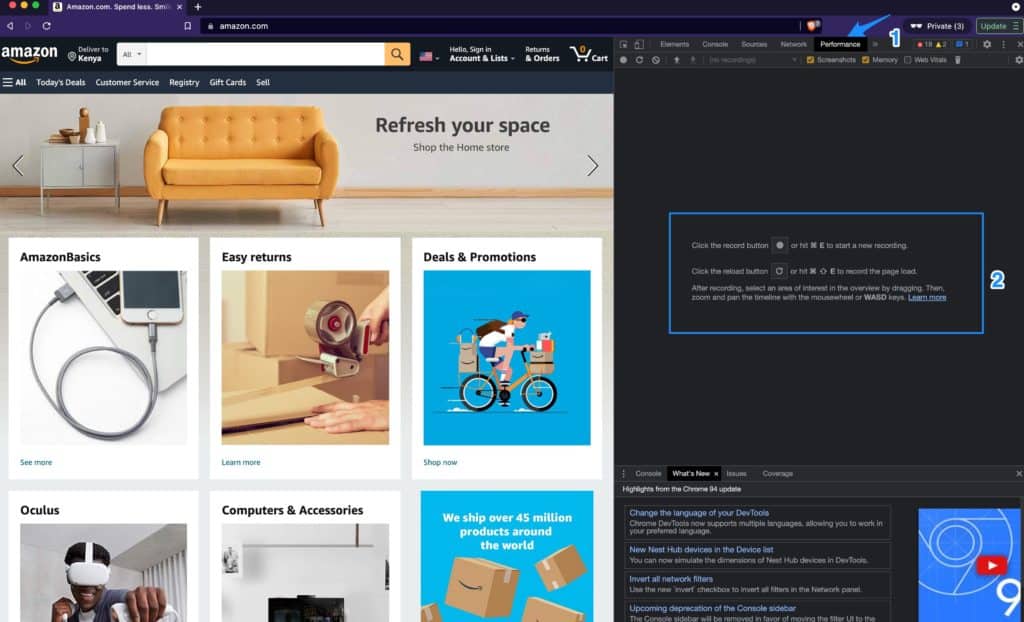Open the Amazon shopping cart
This screenshot has height=622, width=1024.
coord(588,54)
